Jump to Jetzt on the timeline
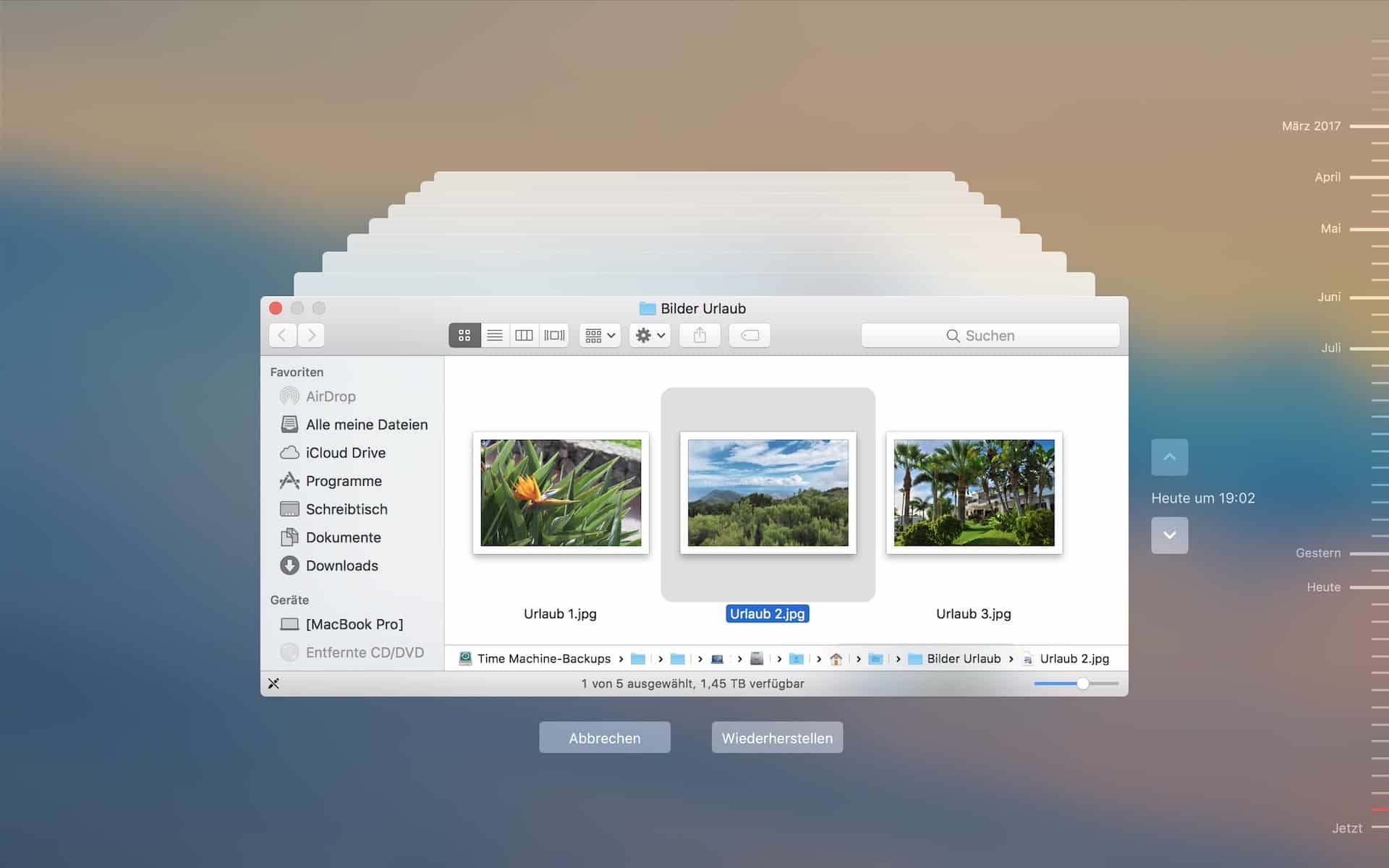1389x868 pixels. point(1347,828)
